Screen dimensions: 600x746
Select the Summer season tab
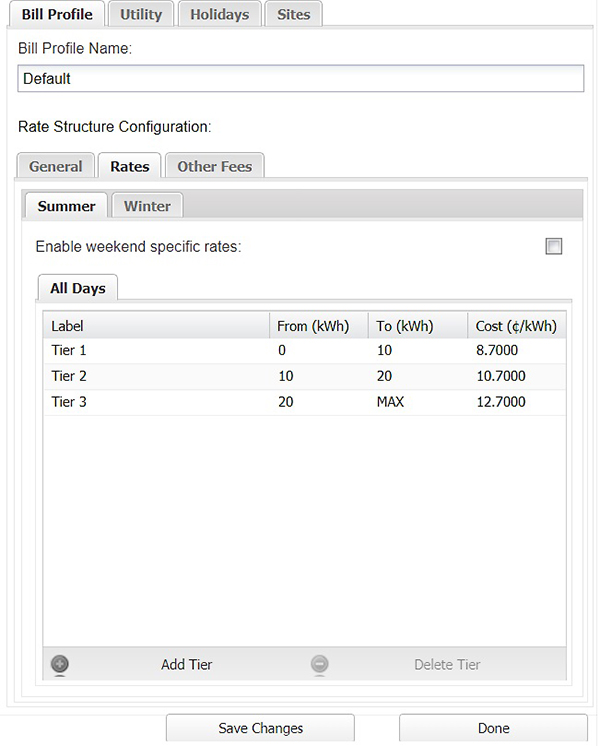tap(66, 206)
